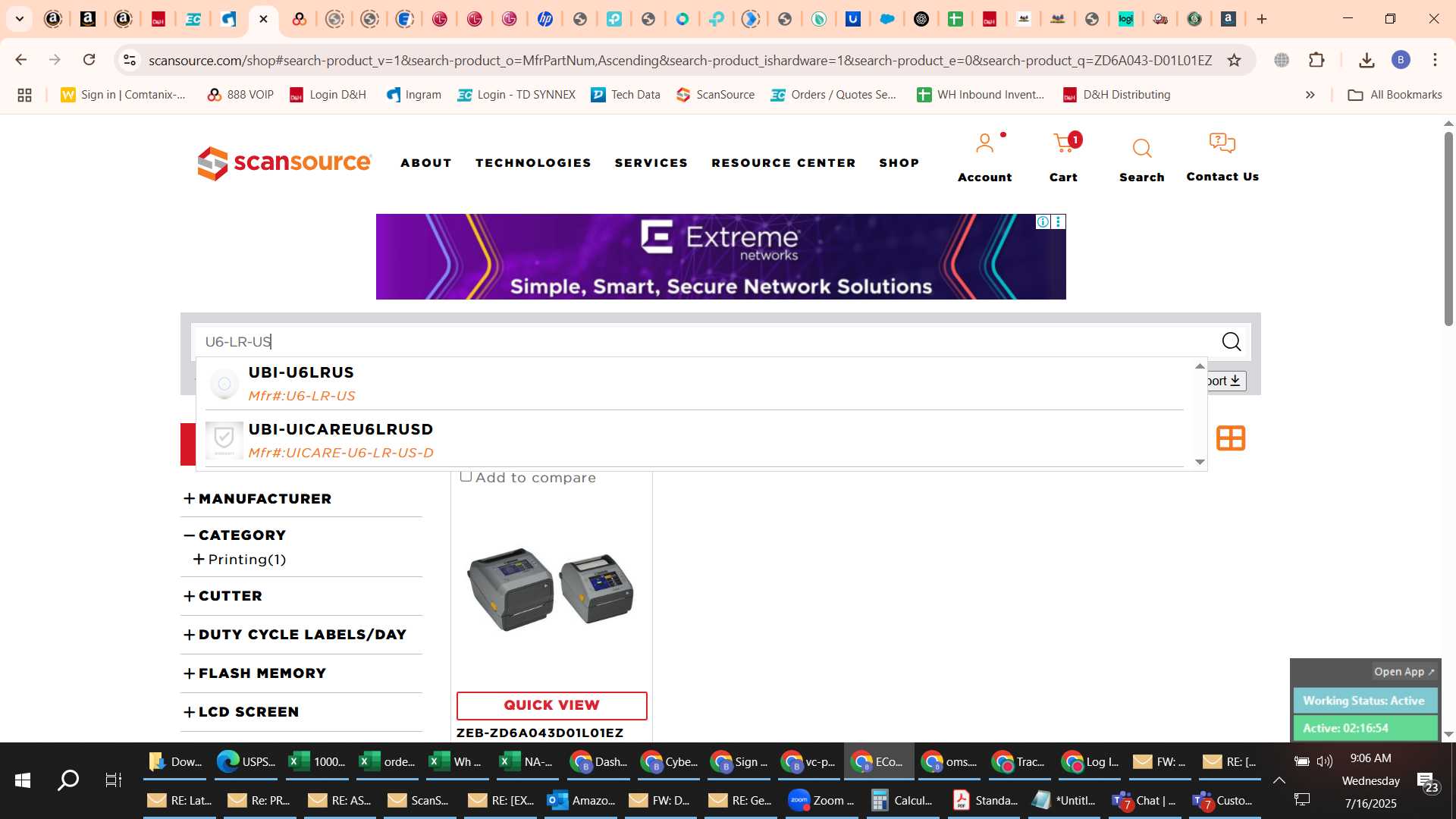
Task: Expand the CUTTER filter
Action: pyautogui.click(x=223, y=596)
